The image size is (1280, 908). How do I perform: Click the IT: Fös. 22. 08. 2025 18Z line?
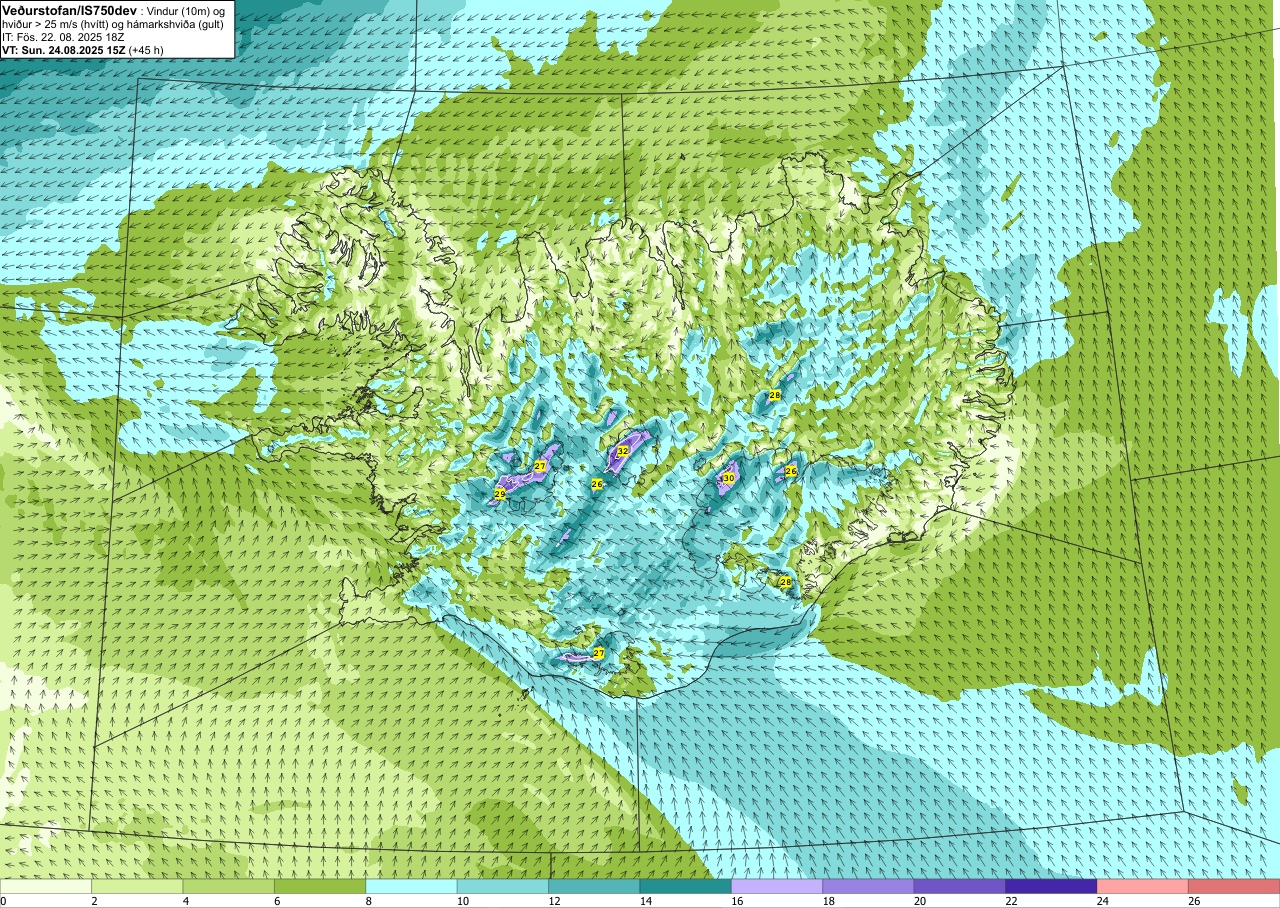(x=63, y=37)
